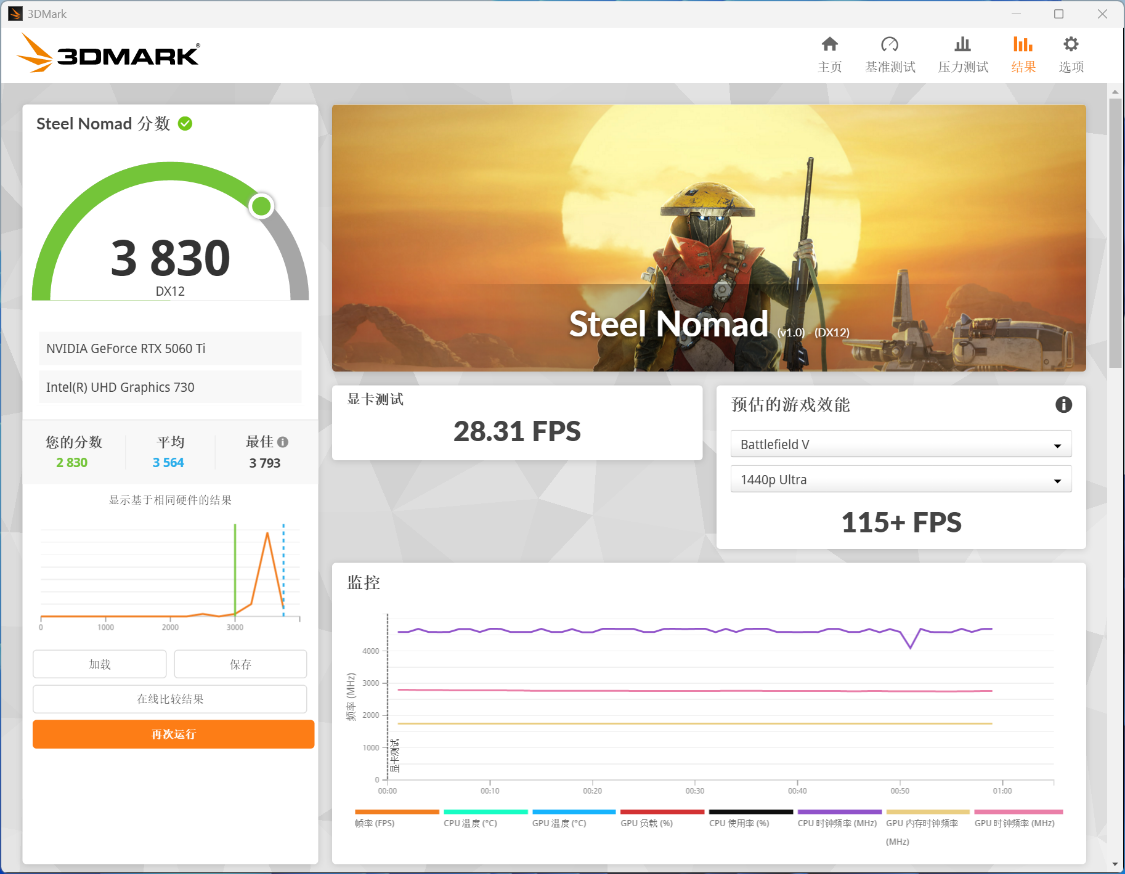Viewport: 1125px width, 874px height.
Task: Toggle CPU 温度 teal legend swatch
Action: (486, 812)
